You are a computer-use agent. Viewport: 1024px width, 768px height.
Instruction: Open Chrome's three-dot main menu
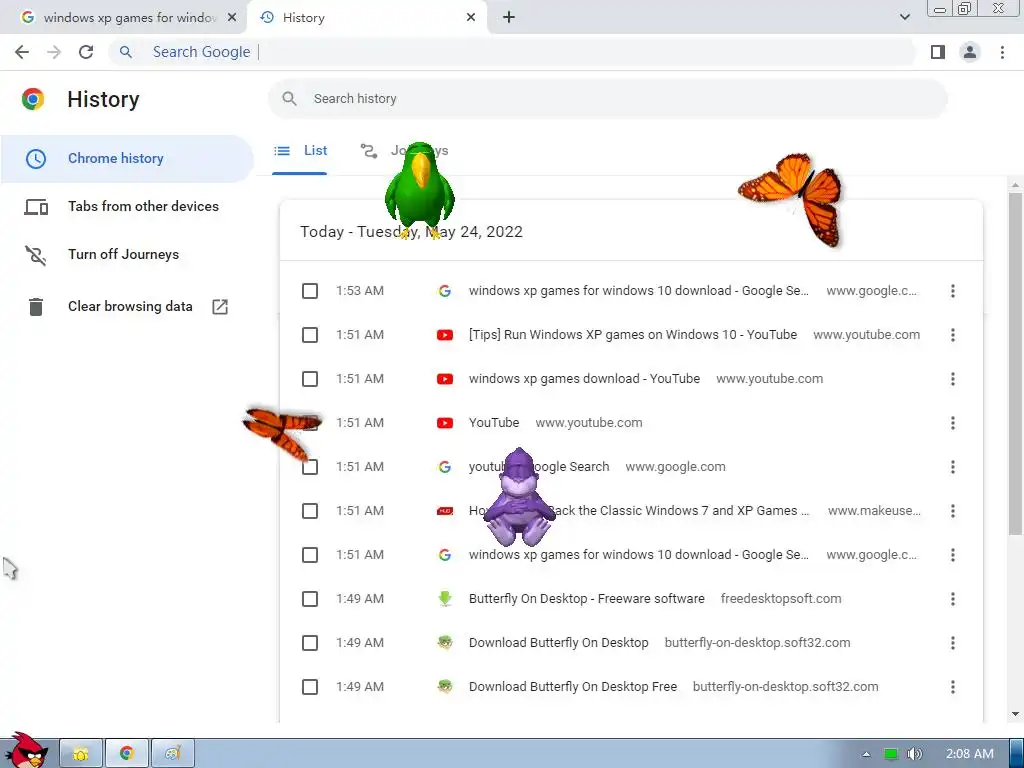1002,52
